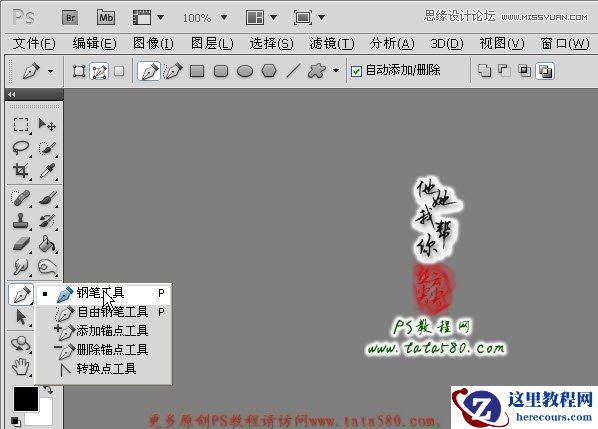This screenshot has height=429, width=598.
Task: Open the 编辑(E) menu
Action: pos(94,43)
